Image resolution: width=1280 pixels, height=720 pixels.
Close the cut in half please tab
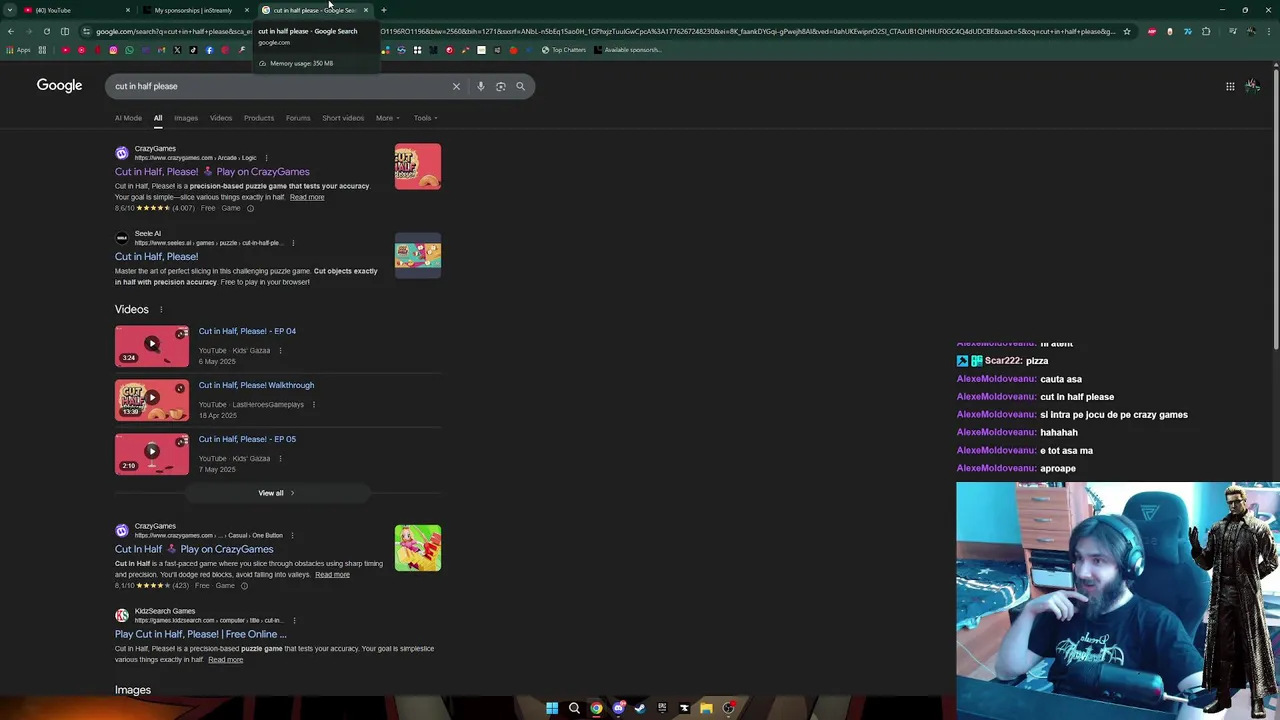(x=366, y=10)
